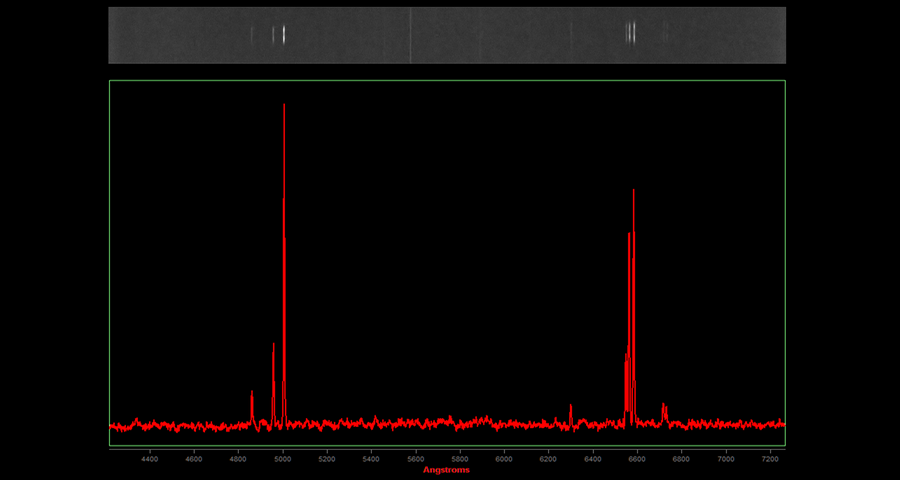
Task: Click the 7200 axis tick label
Action: (770, 459)
